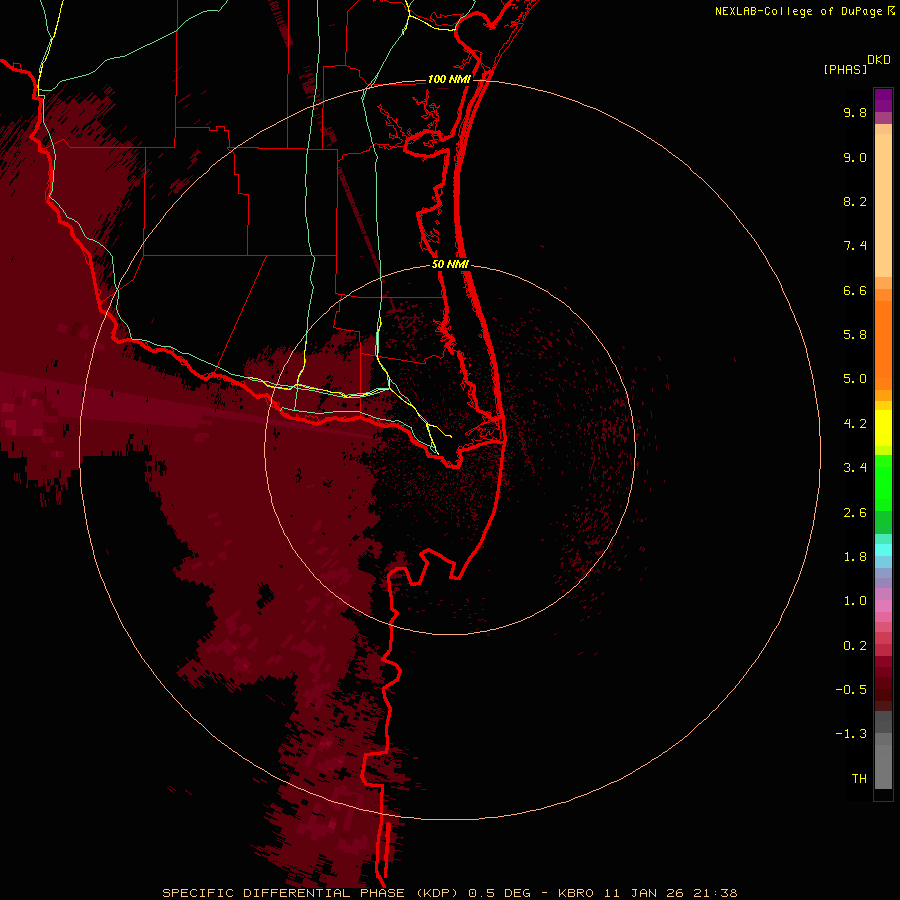Pick the yellow band of the color scale
The width and height of the screenshot is (900, 900).
click(x=883, y=428)
